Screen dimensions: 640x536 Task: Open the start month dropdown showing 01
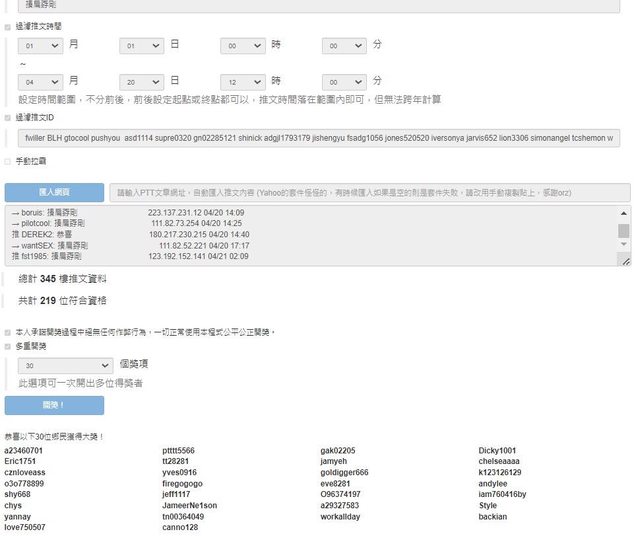point(40,46)
